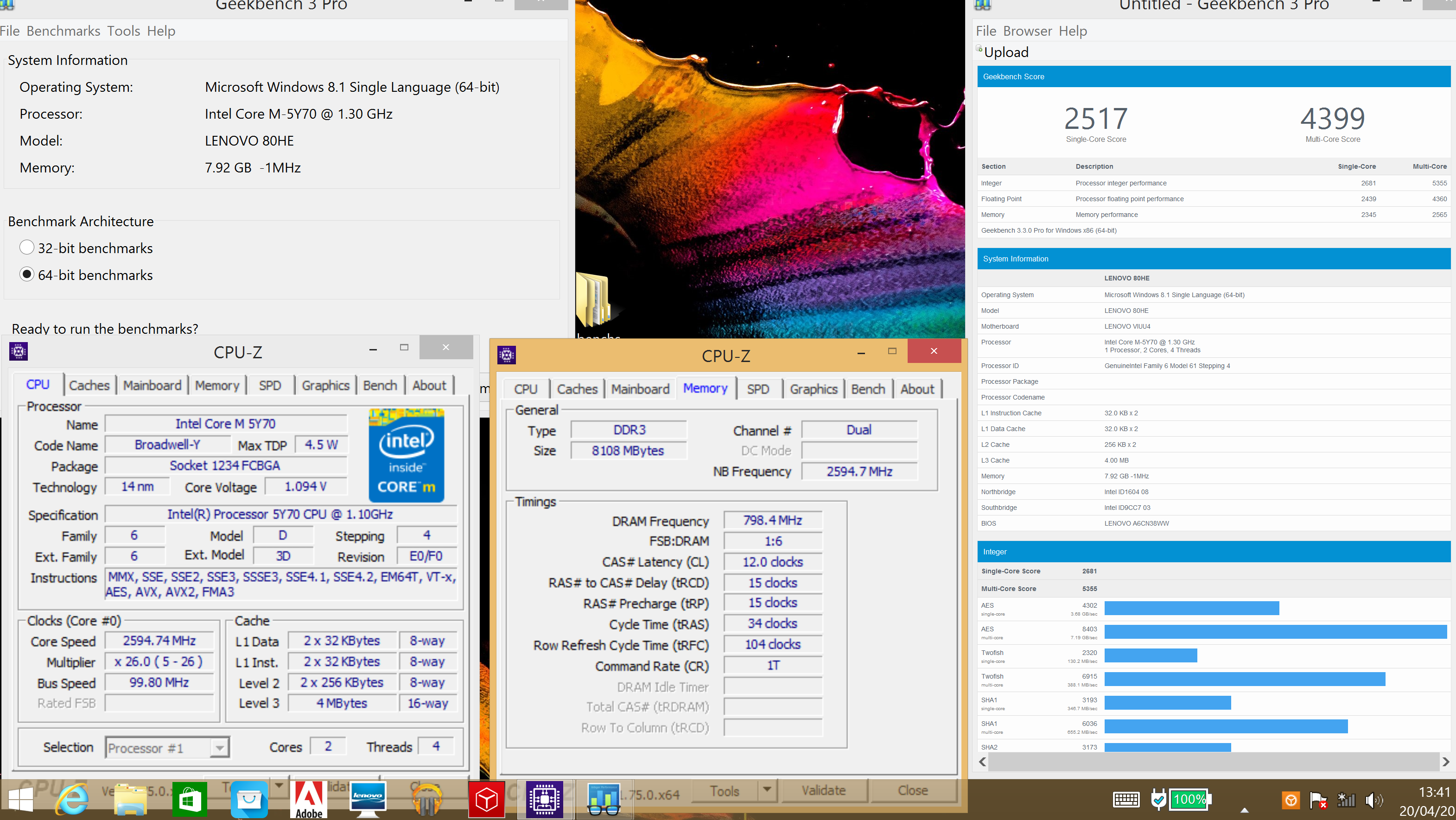1456x820 pixels.
Task: Click the Upload link in Geekbench results
Action: click(x=1006, y=52)
